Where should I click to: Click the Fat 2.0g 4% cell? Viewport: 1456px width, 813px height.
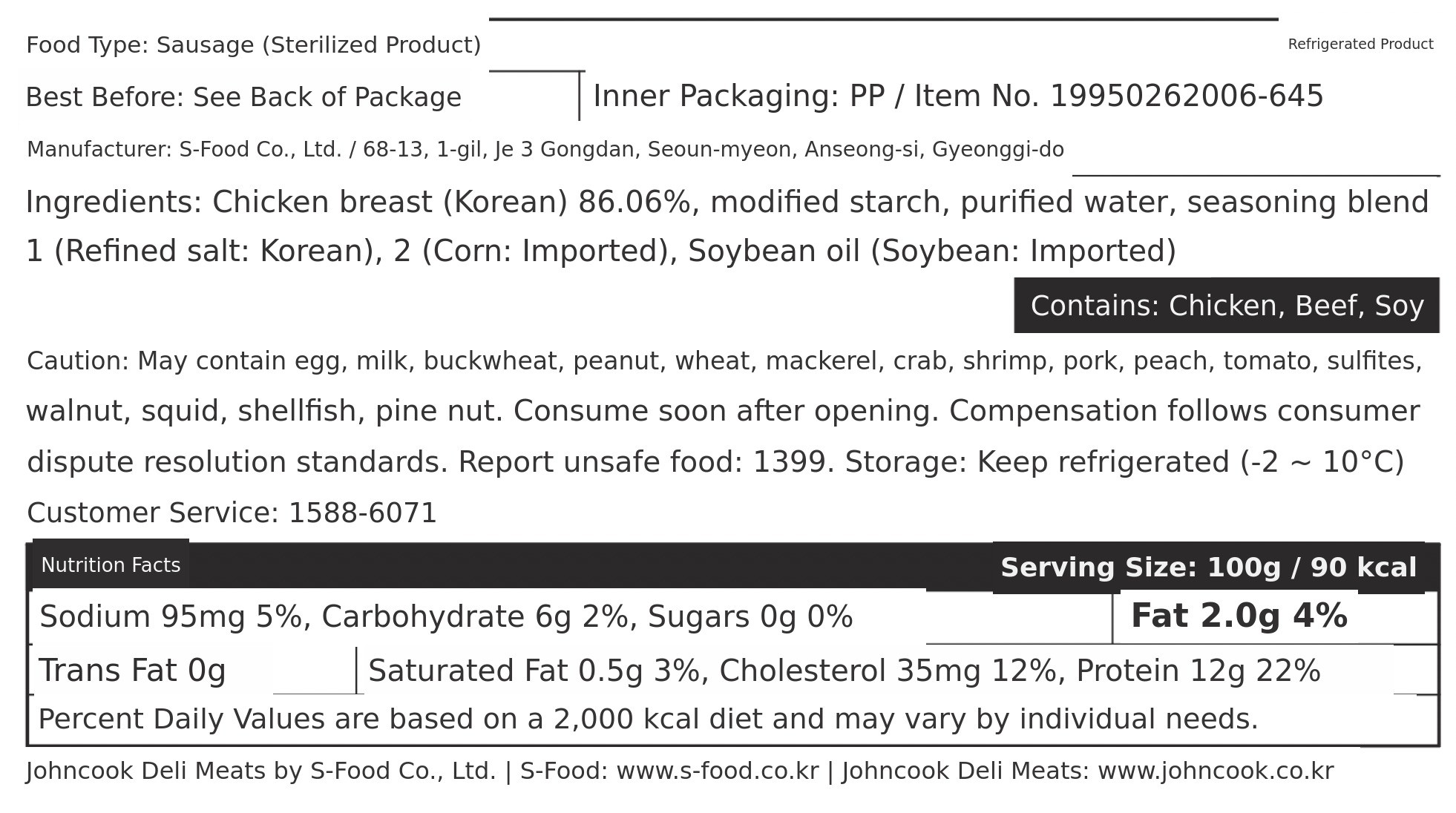[x=1239, y=616]
